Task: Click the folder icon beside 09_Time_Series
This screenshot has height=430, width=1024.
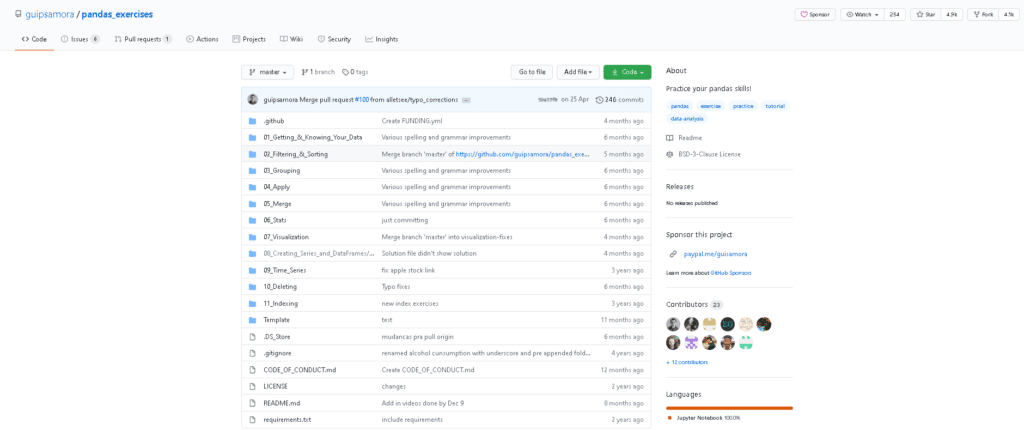Action: click(x=252, y=270)
